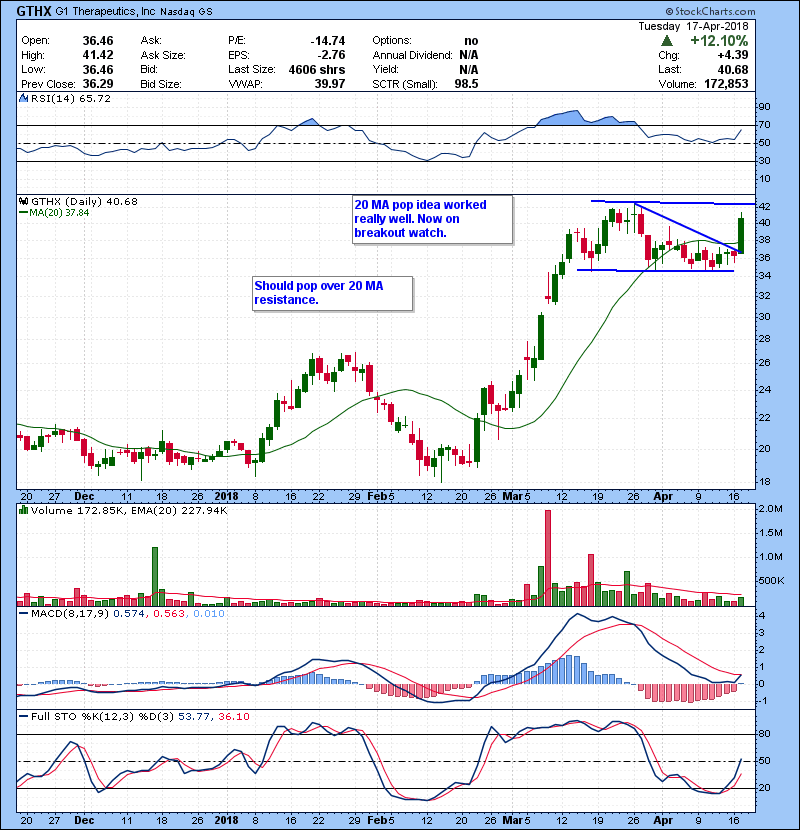Click the 'Should pop over 20 MA resistance' note
Image resolution: width=800 pixels, height=830 pixels.
(332, 293)
